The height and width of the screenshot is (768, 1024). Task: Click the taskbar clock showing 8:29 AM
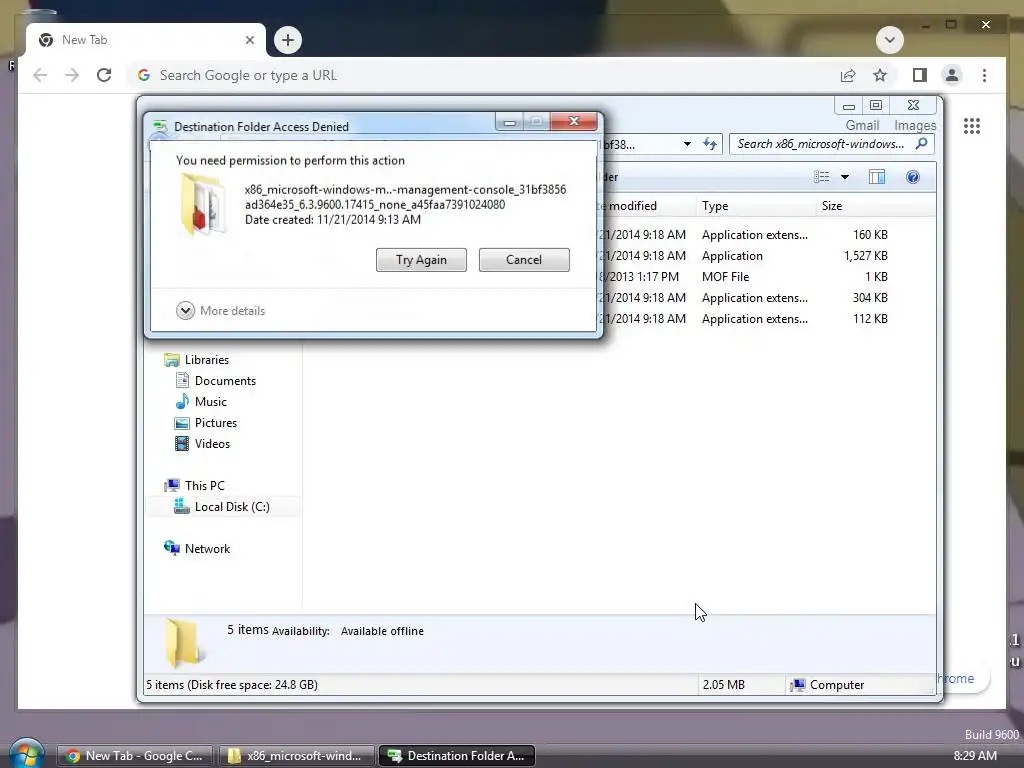975,756
